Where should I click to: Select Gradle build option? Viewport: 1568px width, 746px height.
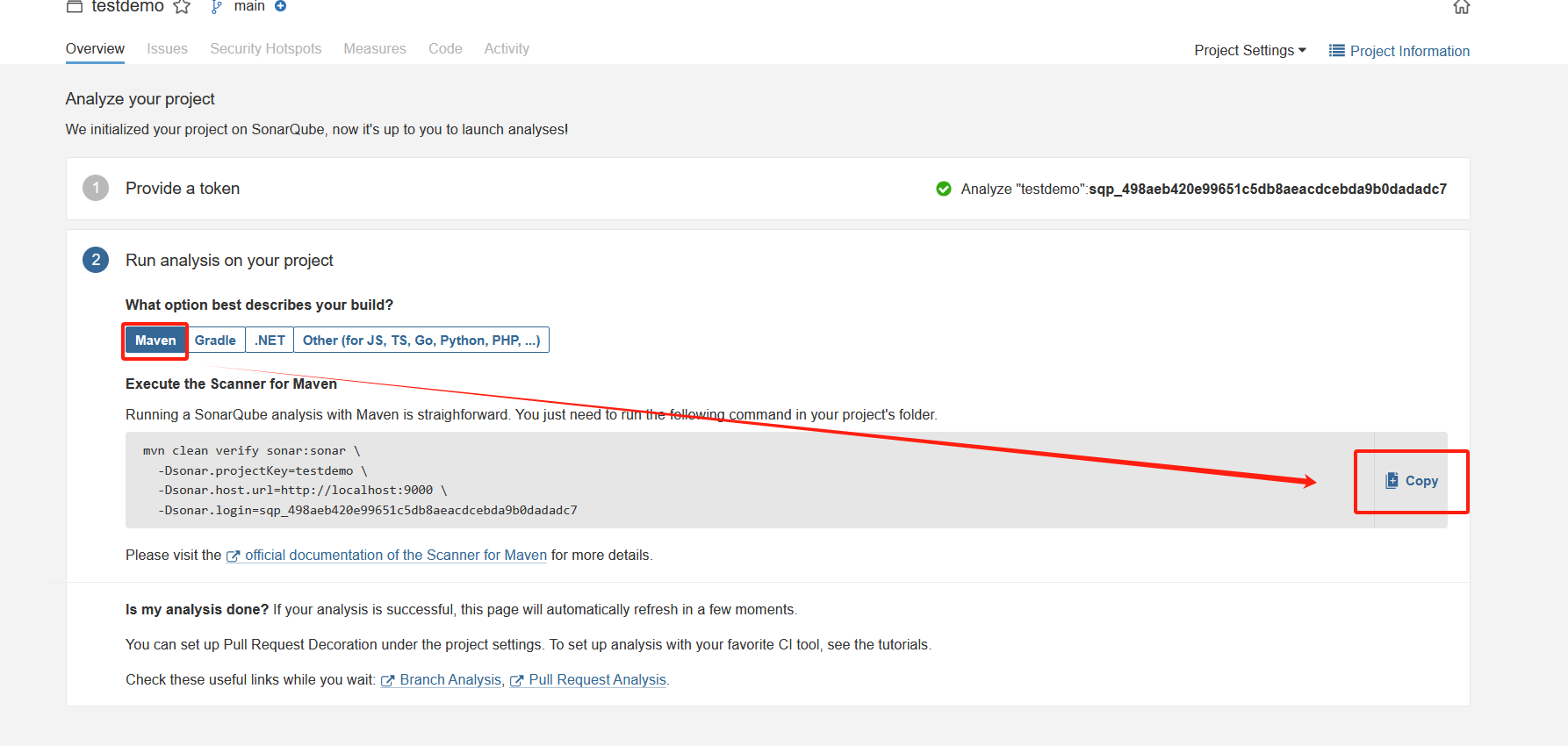[215, 341]
